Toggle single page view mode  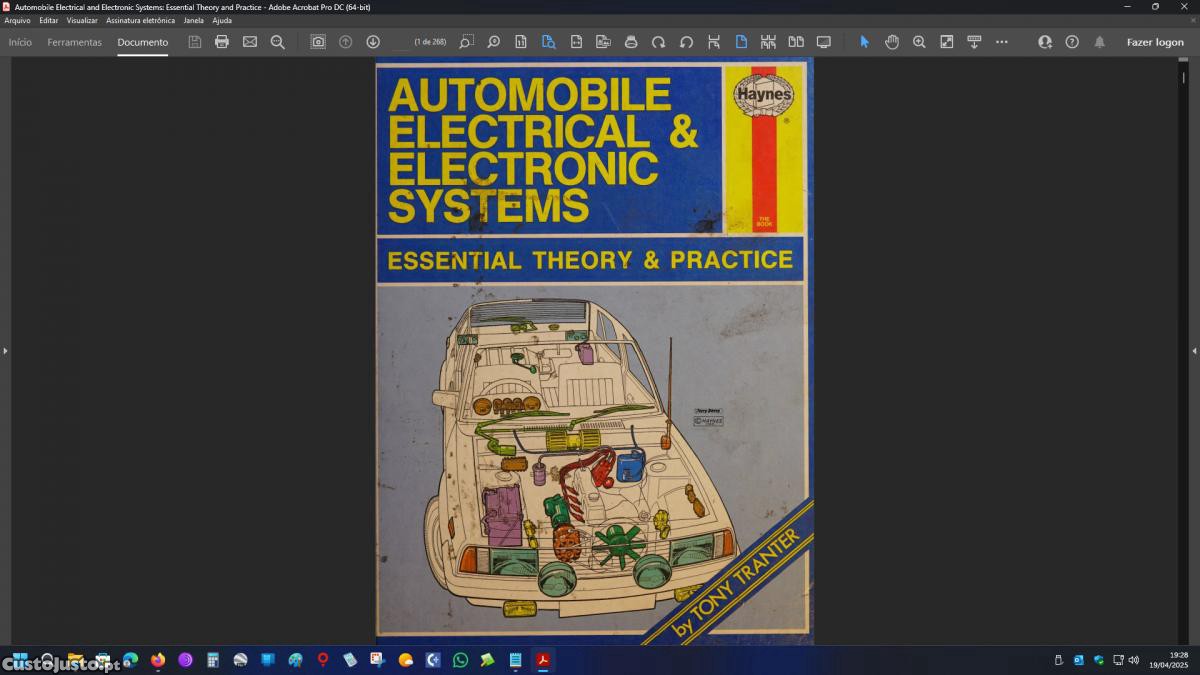[x=741, y=42]
